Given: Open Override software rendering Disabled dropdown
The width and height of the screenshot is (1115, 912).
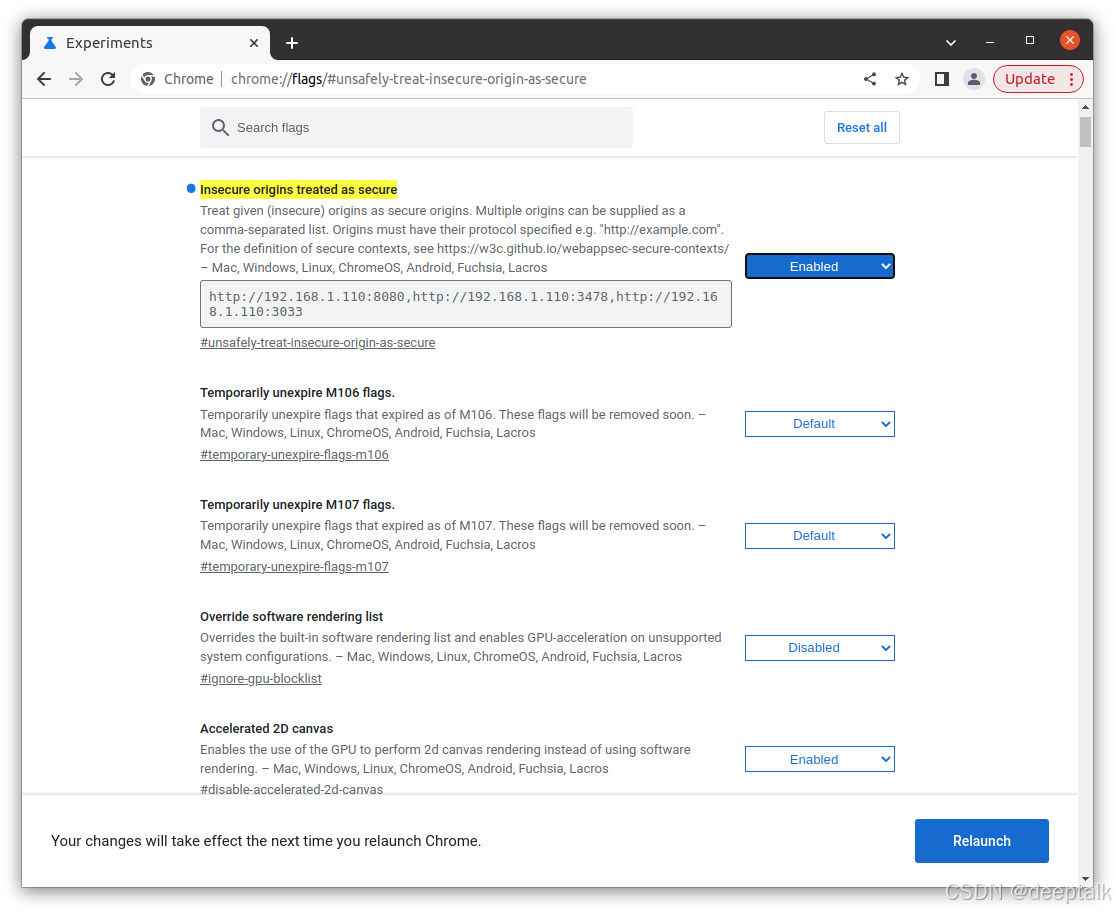Looking at the screenshot, I should click(x=819, y=648).
